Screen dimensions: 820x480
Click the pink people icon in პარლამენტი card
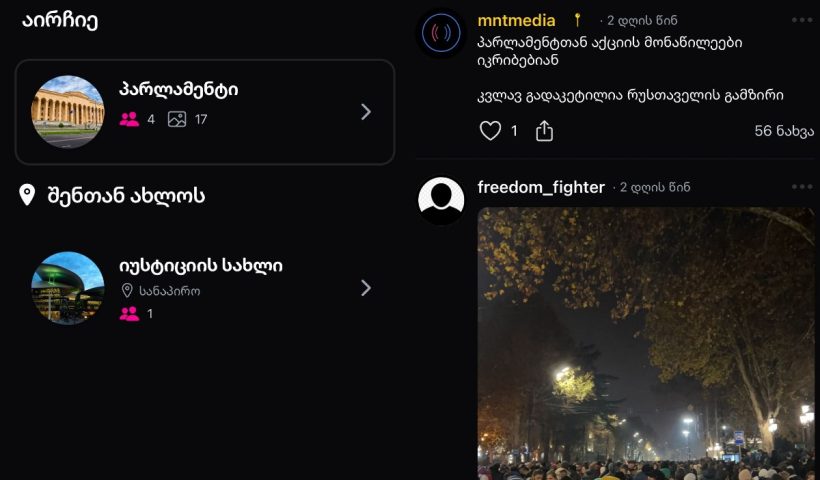point(129,119)
